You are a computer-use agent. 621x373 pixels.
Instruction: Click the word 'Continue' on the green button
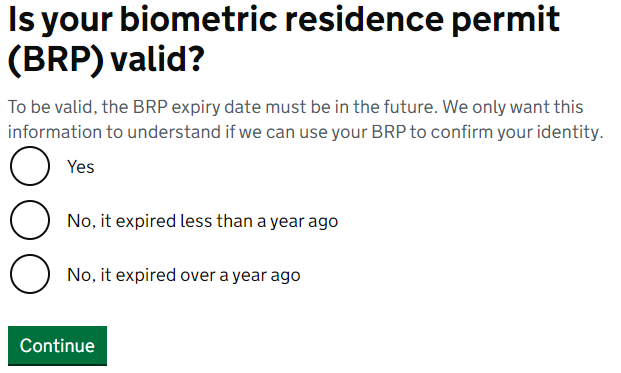coord(57,346)
